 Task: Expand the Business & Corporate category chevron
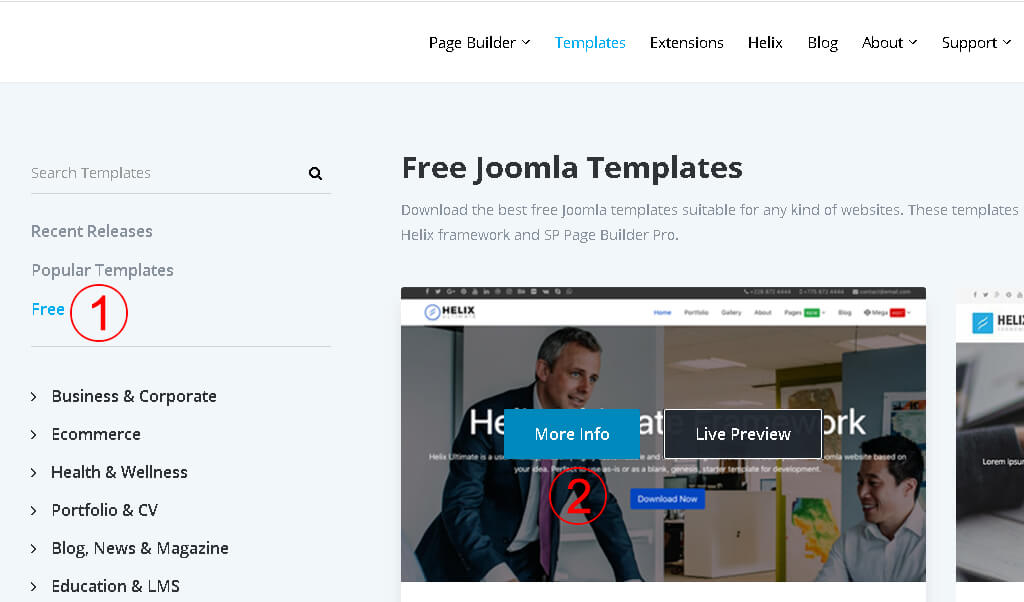point(34,396)
